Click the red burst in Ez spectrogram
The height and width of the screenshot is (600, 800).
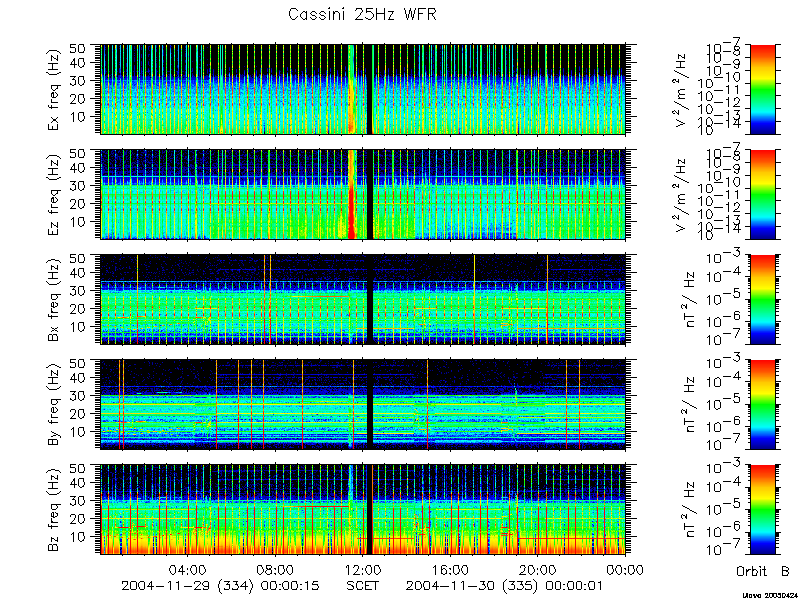coord(352,194)
